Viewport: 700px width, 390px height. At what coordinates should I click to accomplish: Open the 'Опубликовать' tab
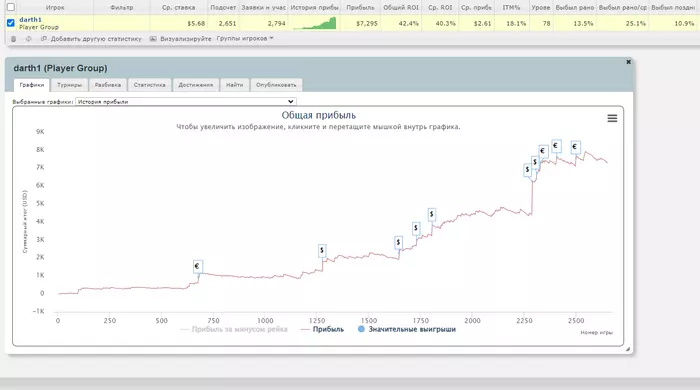coord(276,85)
